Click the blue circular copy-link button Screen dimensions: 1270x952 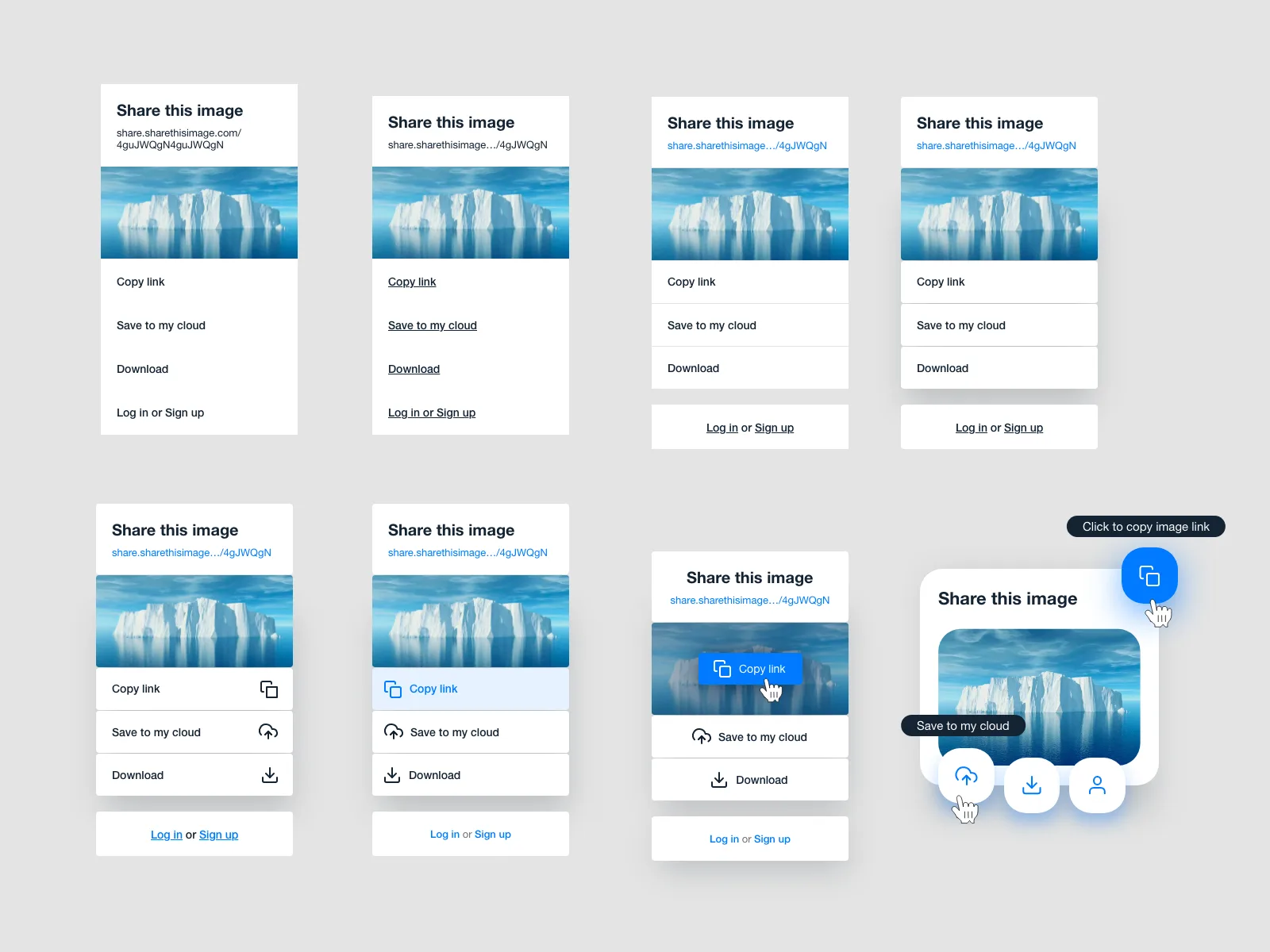pyautogui.click(x=1149, y=576)
